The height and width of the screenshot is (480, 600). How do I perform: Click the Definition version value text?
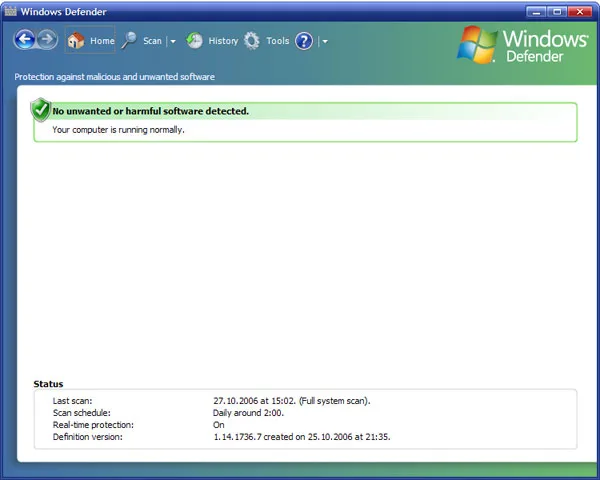pos(302,437)
